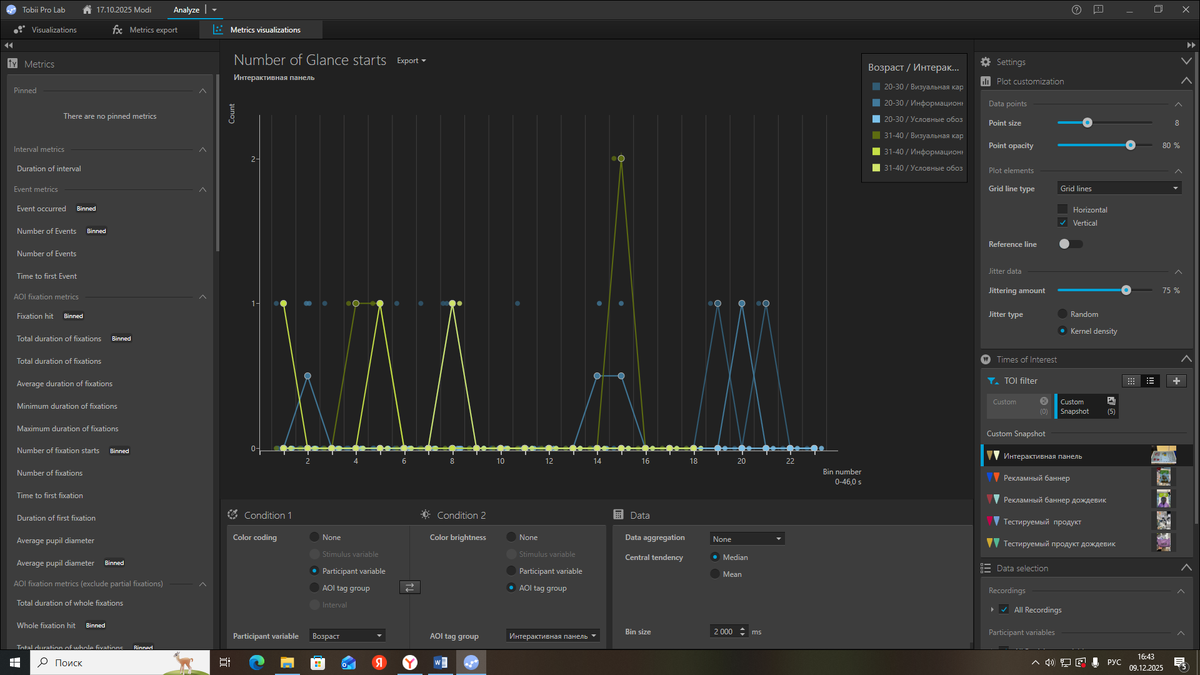Select AOI tag group for Color coding

point(315,588)
